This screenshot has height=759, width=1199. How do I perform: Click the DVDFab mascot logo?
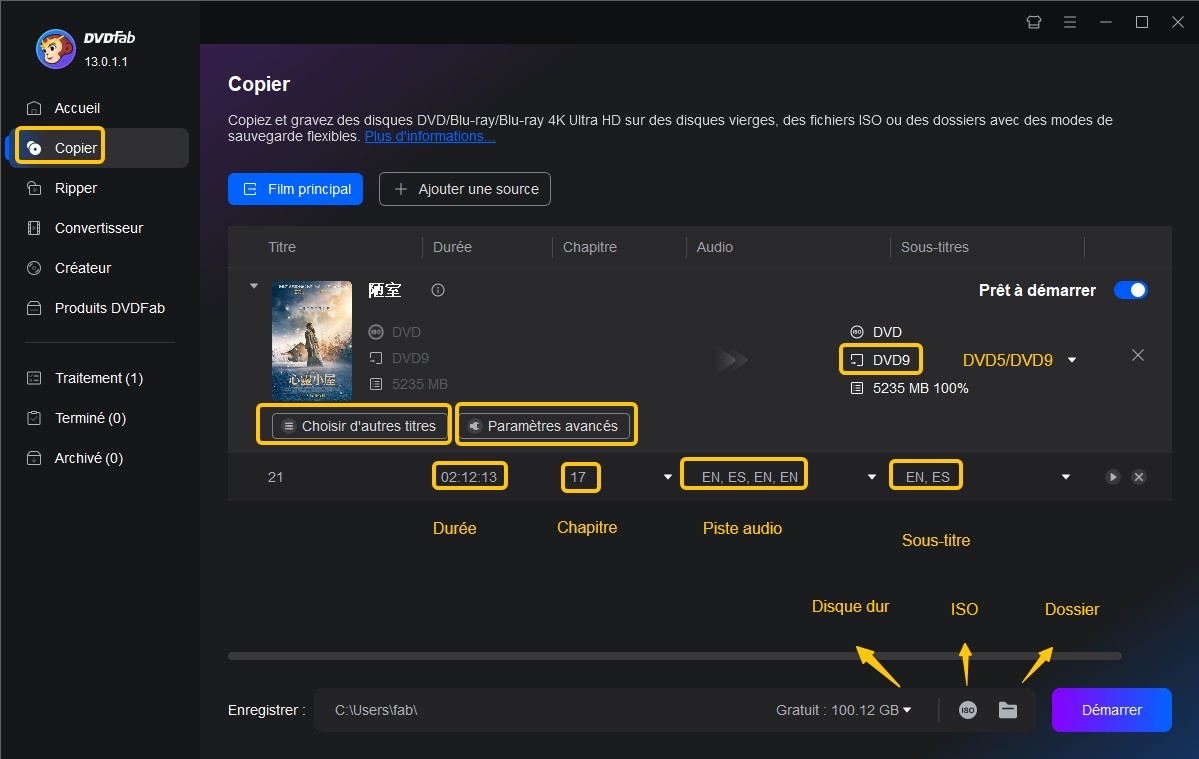56,49
